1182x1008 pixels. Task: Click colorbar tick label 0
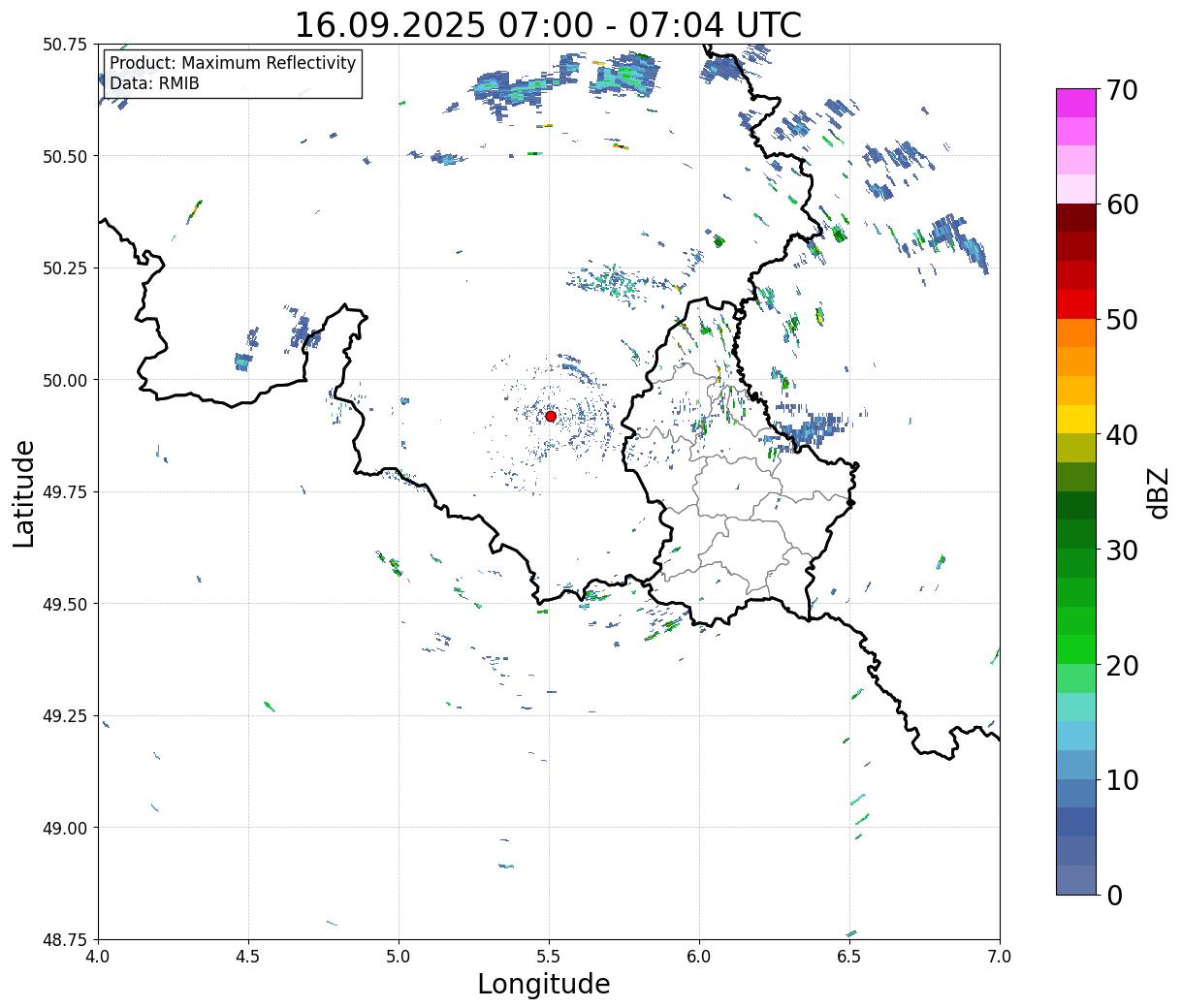[1114, 896]
